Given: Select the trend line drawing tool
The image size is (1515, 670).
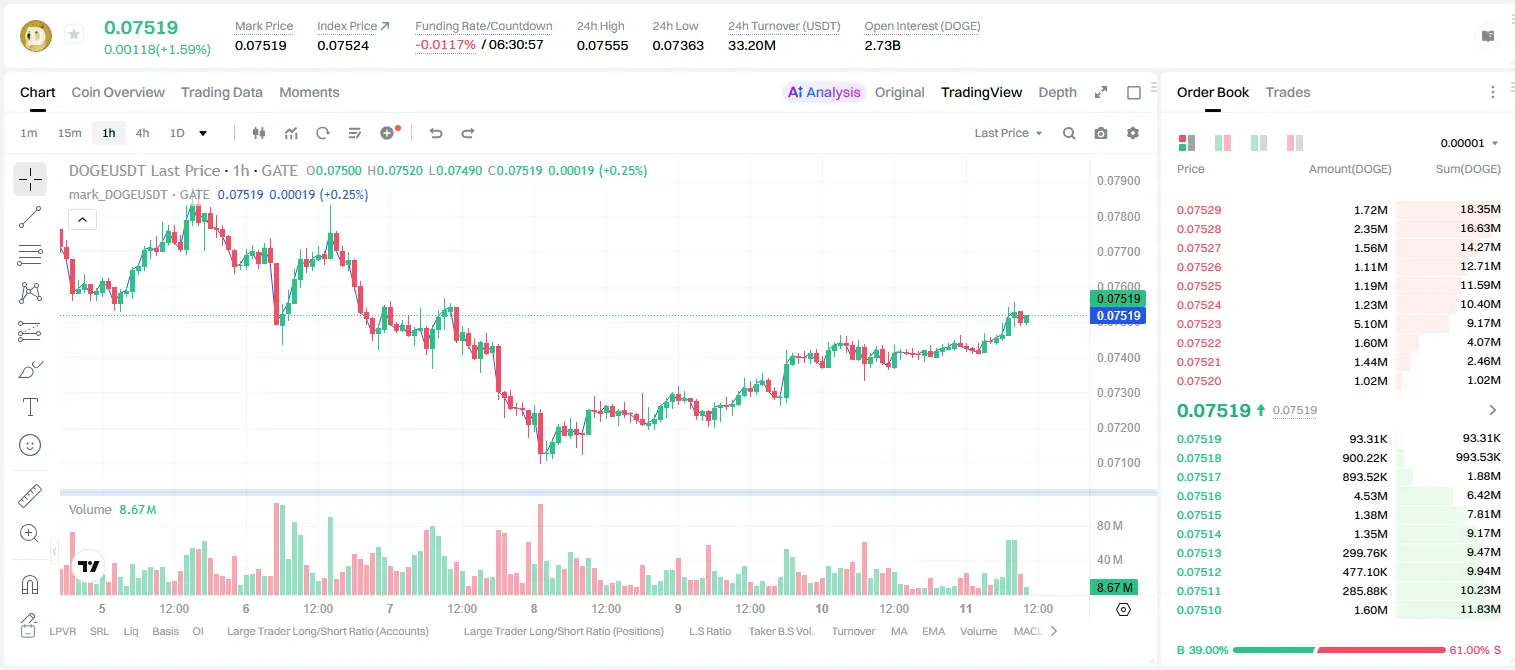Looking at the screenshot, I should click(x=30, y=217).
